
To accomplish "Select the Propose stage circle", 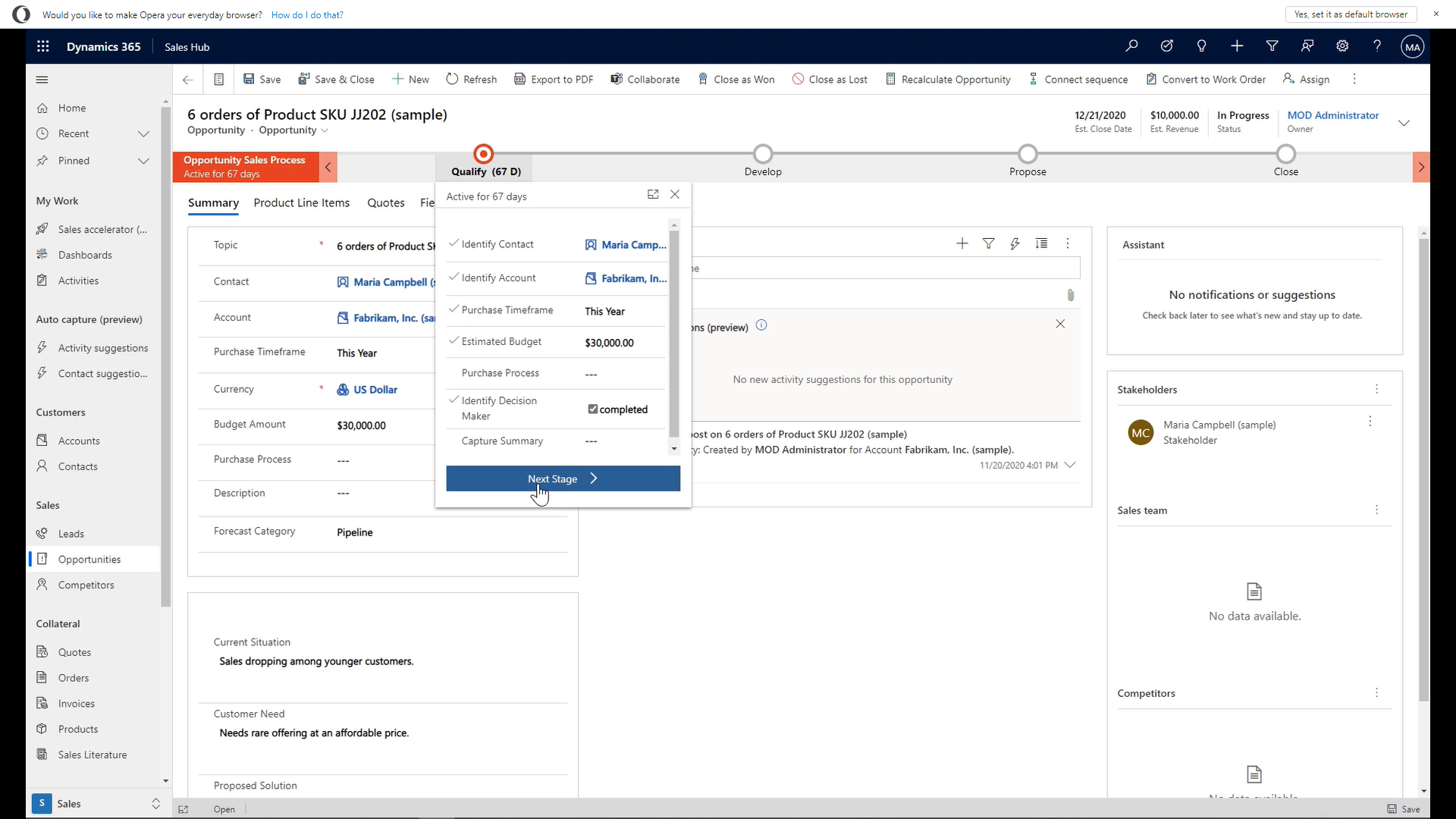I will click(x=1028, y=154).
